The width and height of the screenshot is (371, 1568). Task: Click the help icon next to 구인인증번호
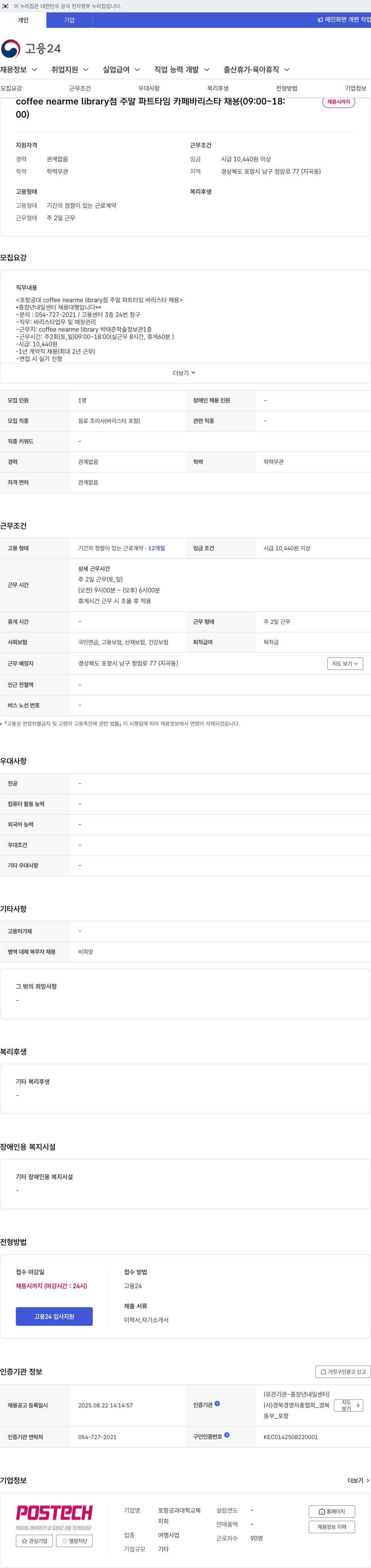(227, 1435)
